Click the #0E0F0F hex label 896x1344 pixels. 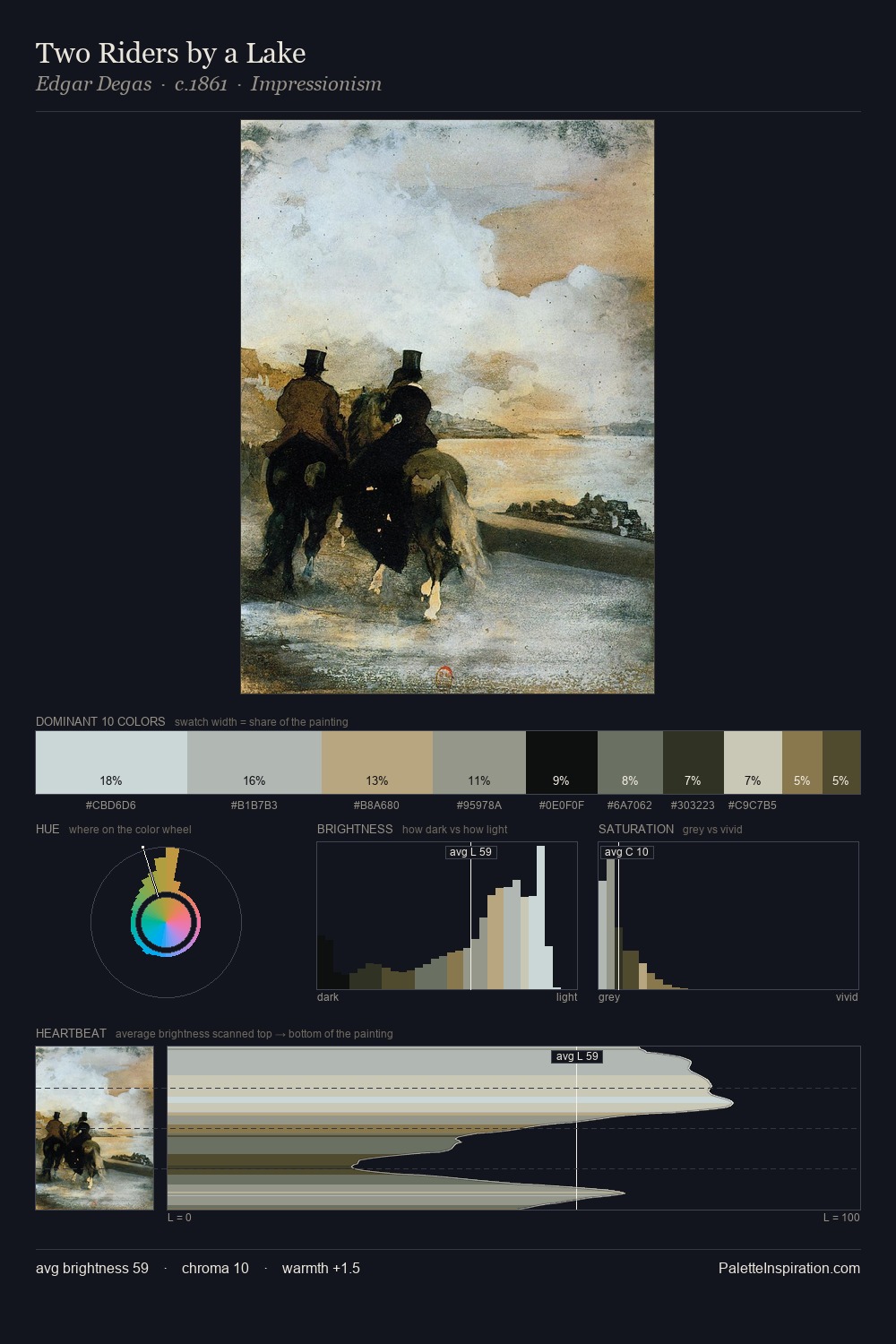[561, 806]
